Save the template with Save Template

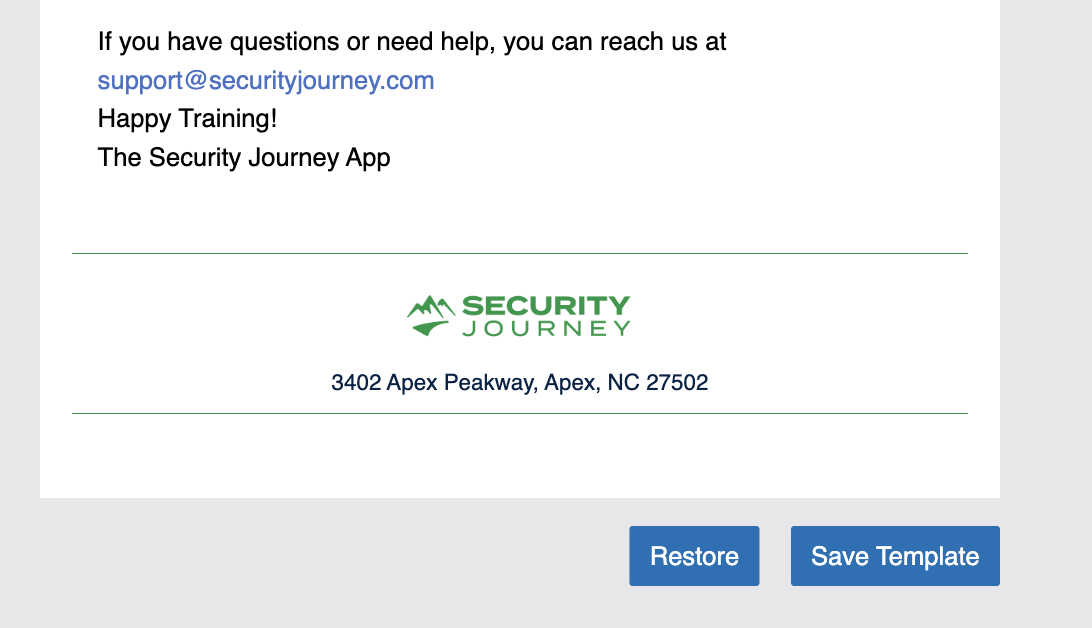[895, 556]
